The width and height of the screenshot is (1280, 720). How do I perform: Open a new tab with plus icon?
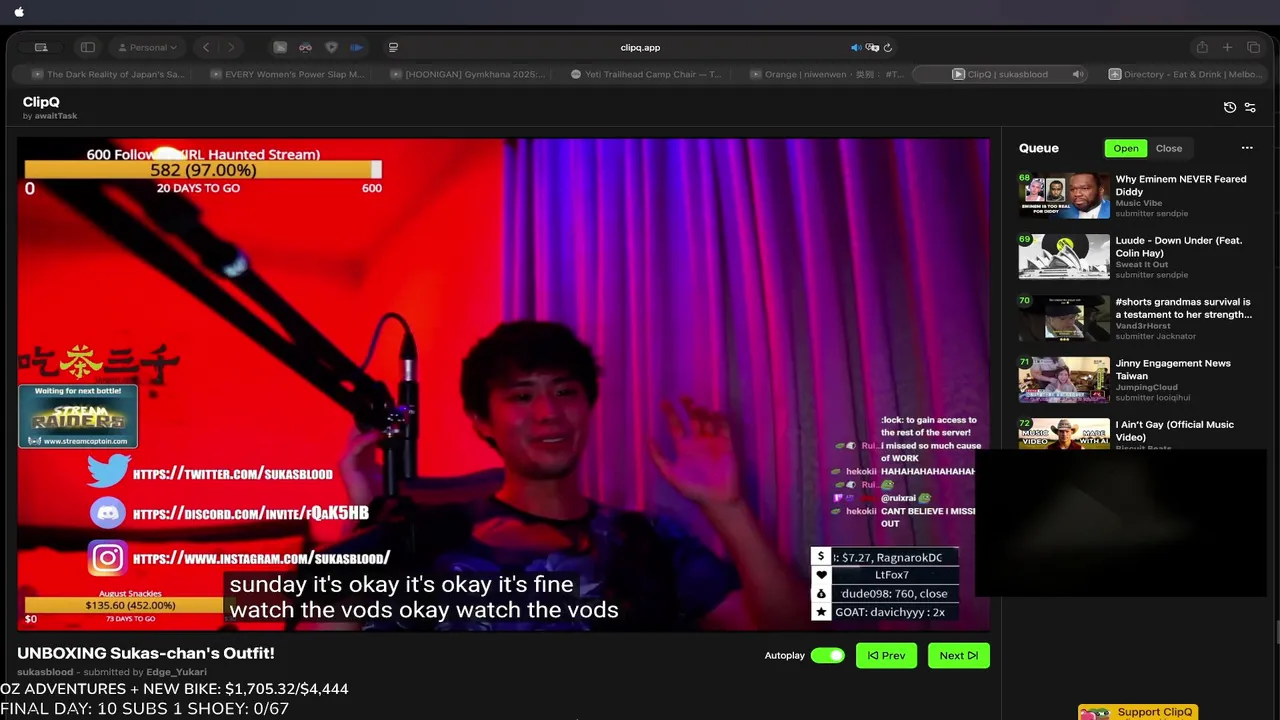pos(1227,47)
